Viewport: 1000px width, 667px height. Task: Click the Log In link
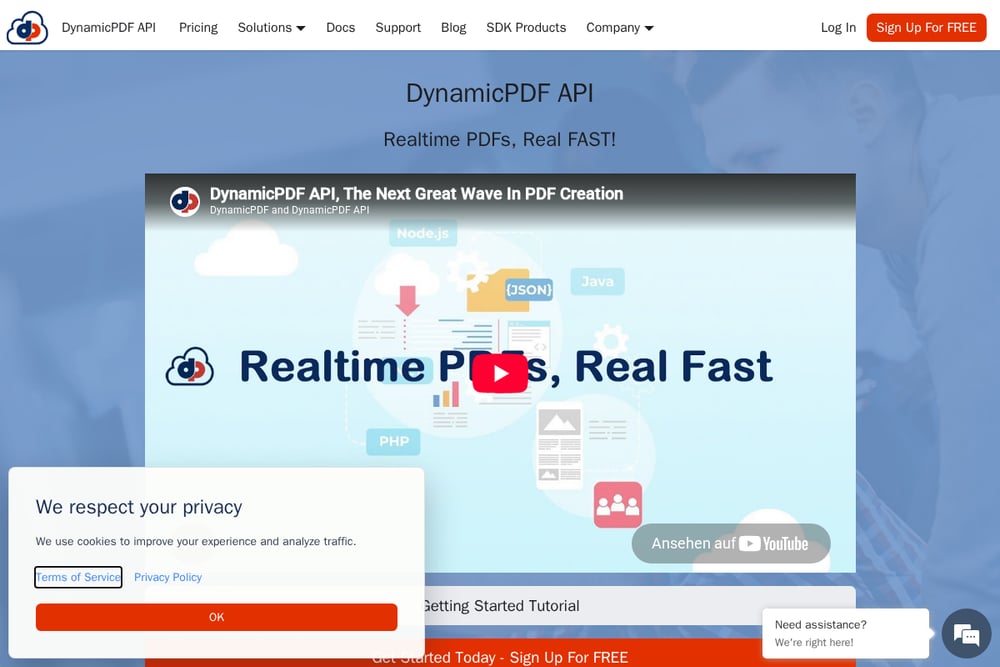838,27
